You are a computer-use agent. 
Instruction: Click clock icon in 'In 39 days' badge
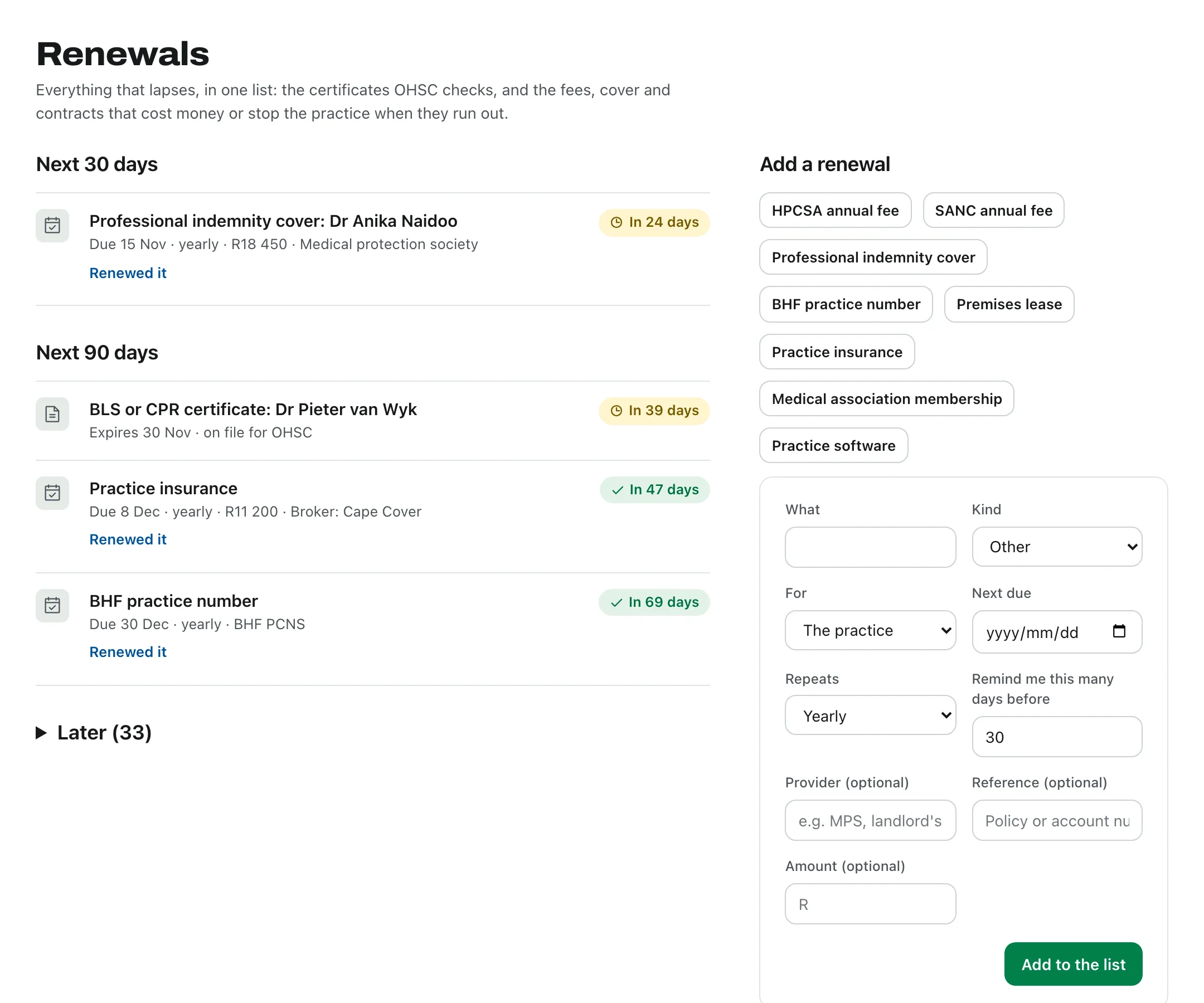click(616, 411)
